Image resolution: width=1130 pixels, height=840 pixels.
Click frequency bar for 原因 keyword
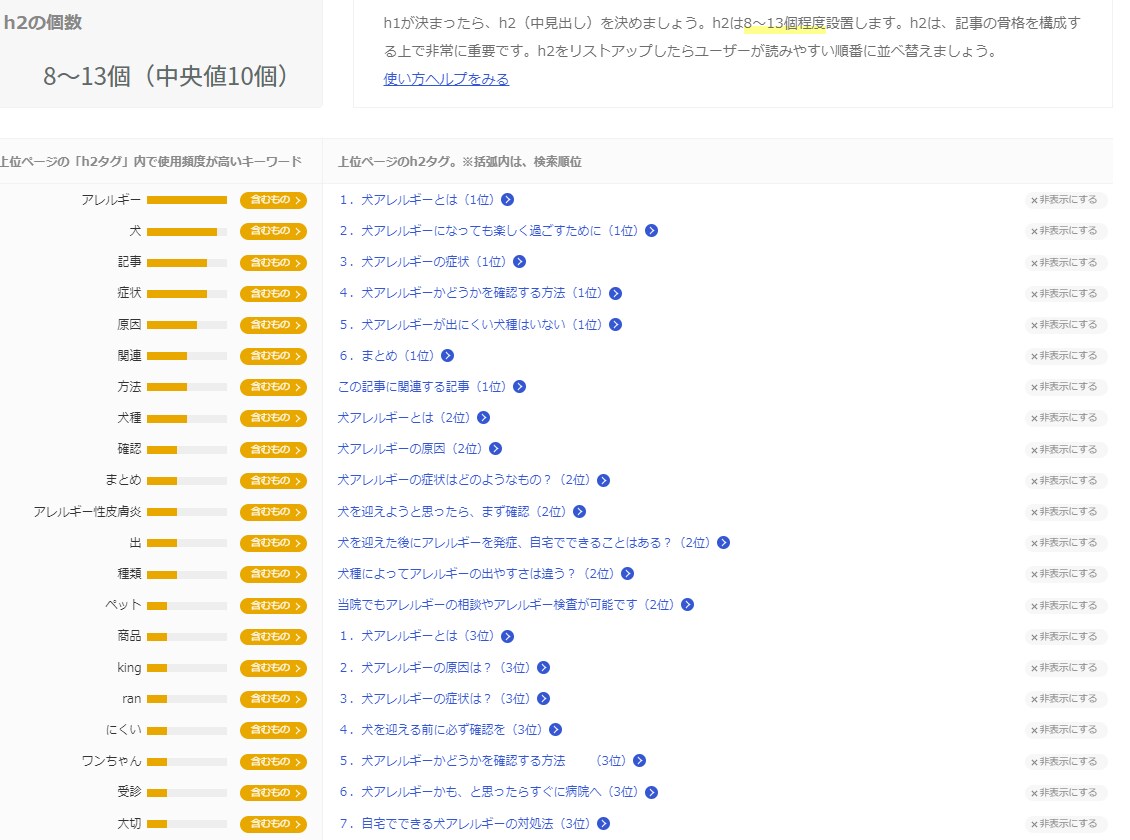[x=187, y=325]
